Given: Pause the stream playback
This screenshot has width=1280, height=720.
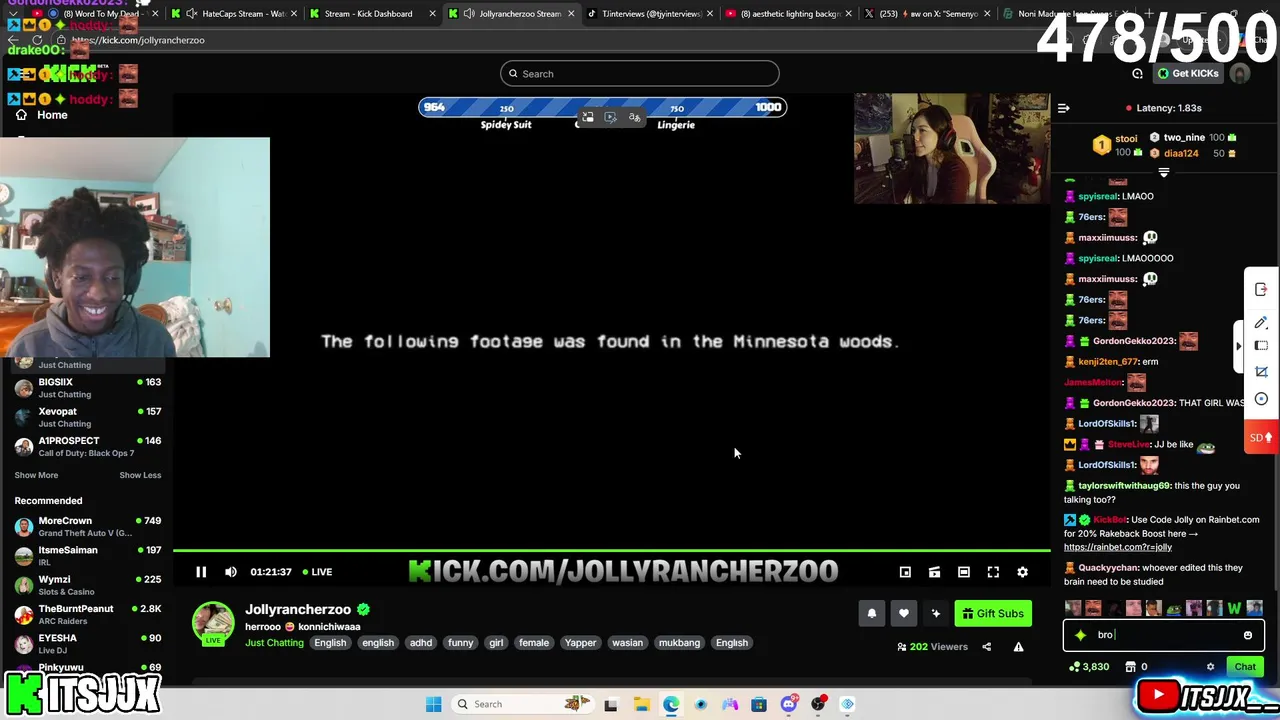Looking at the screenshot, I should pos(201,572).
